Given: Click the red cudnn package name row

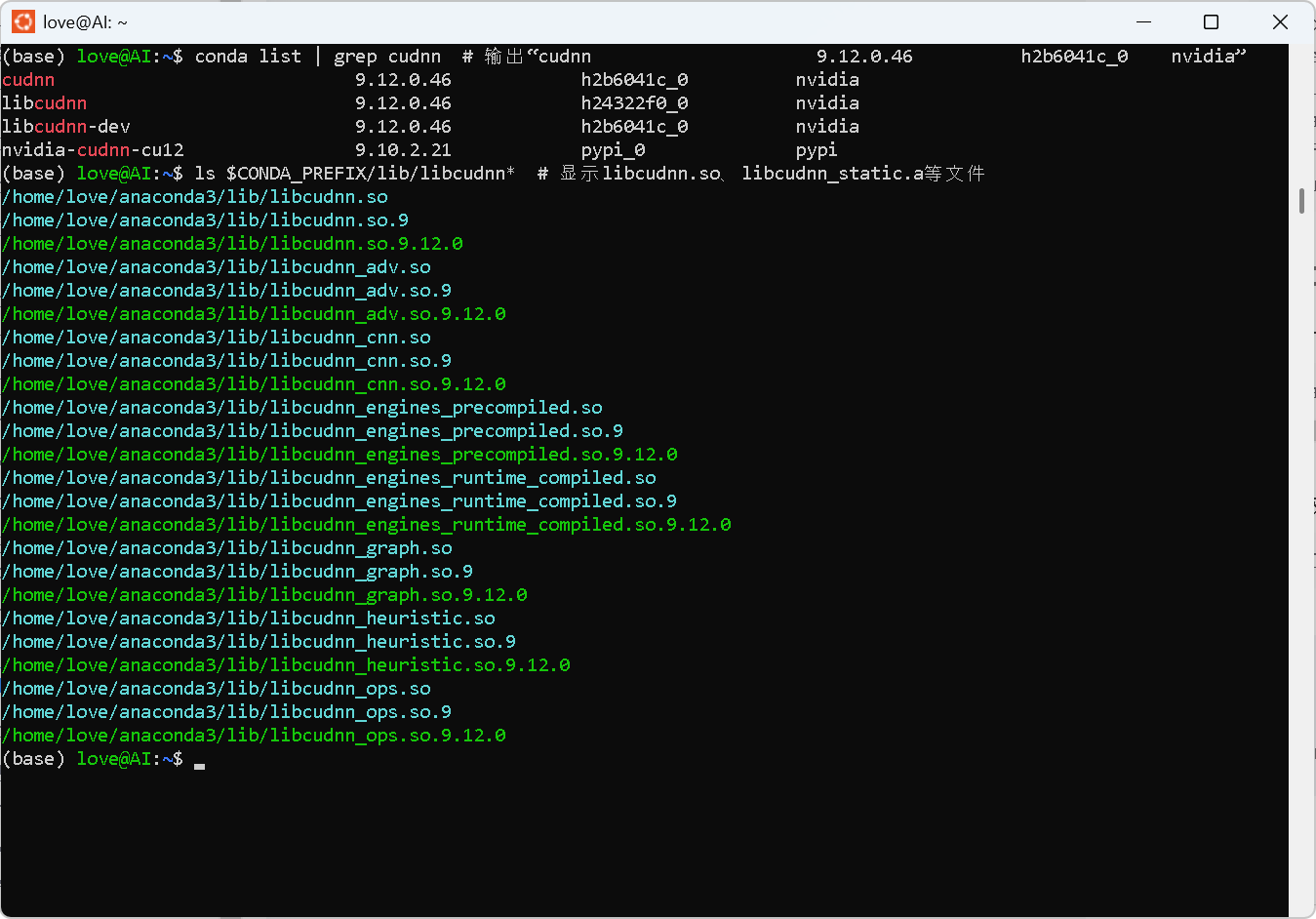Looking at the screenshot, I should tap(28, 80).
